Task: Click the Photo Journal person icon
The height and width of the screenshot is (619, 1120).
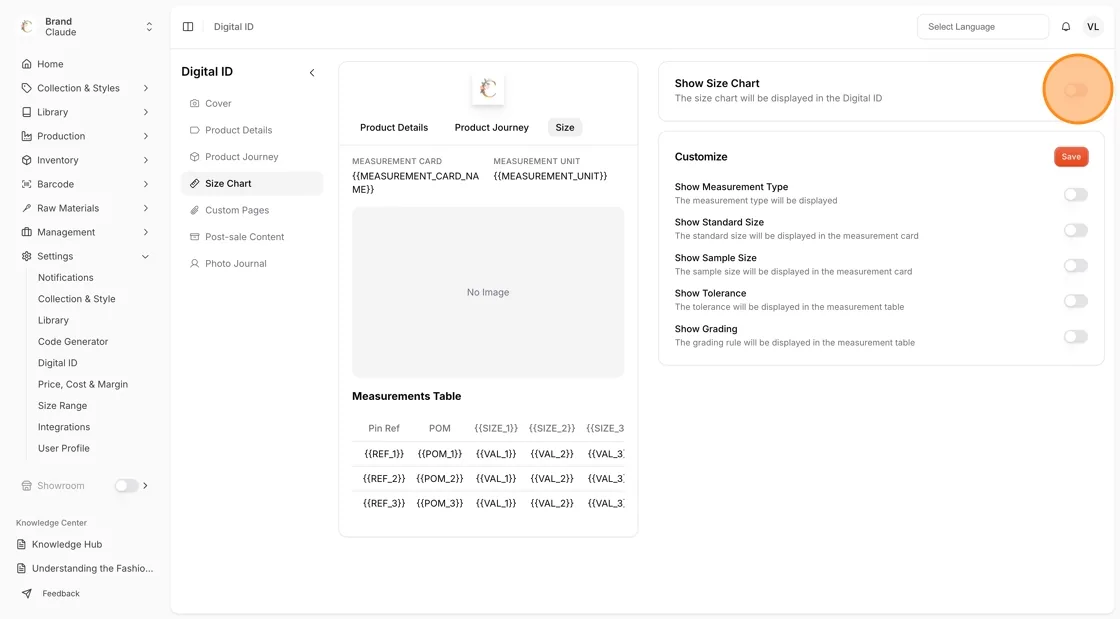Action: click(x=194, y=263)
